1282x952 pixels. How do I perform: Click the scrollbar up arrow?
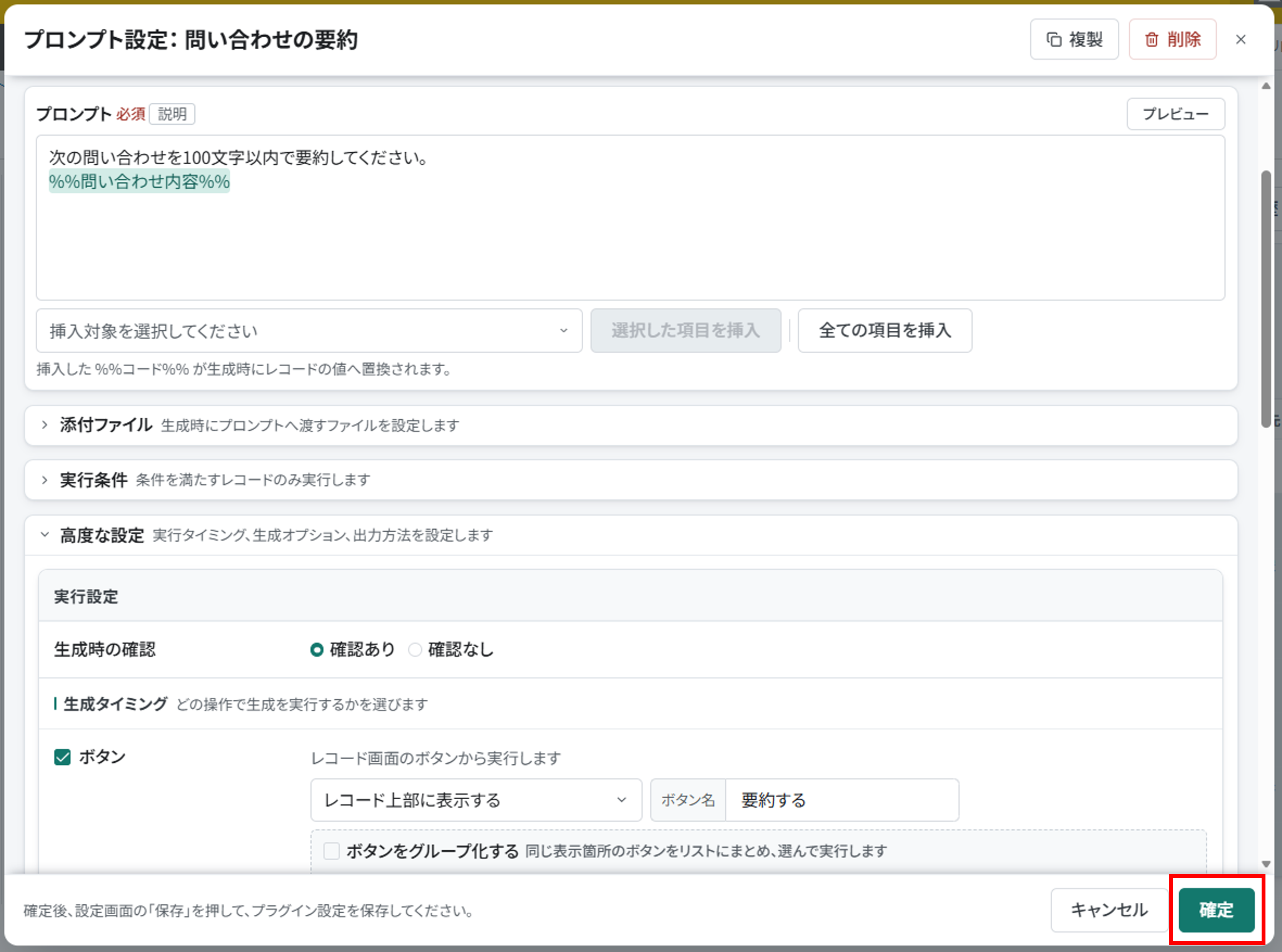click(x=1266, y=86)
